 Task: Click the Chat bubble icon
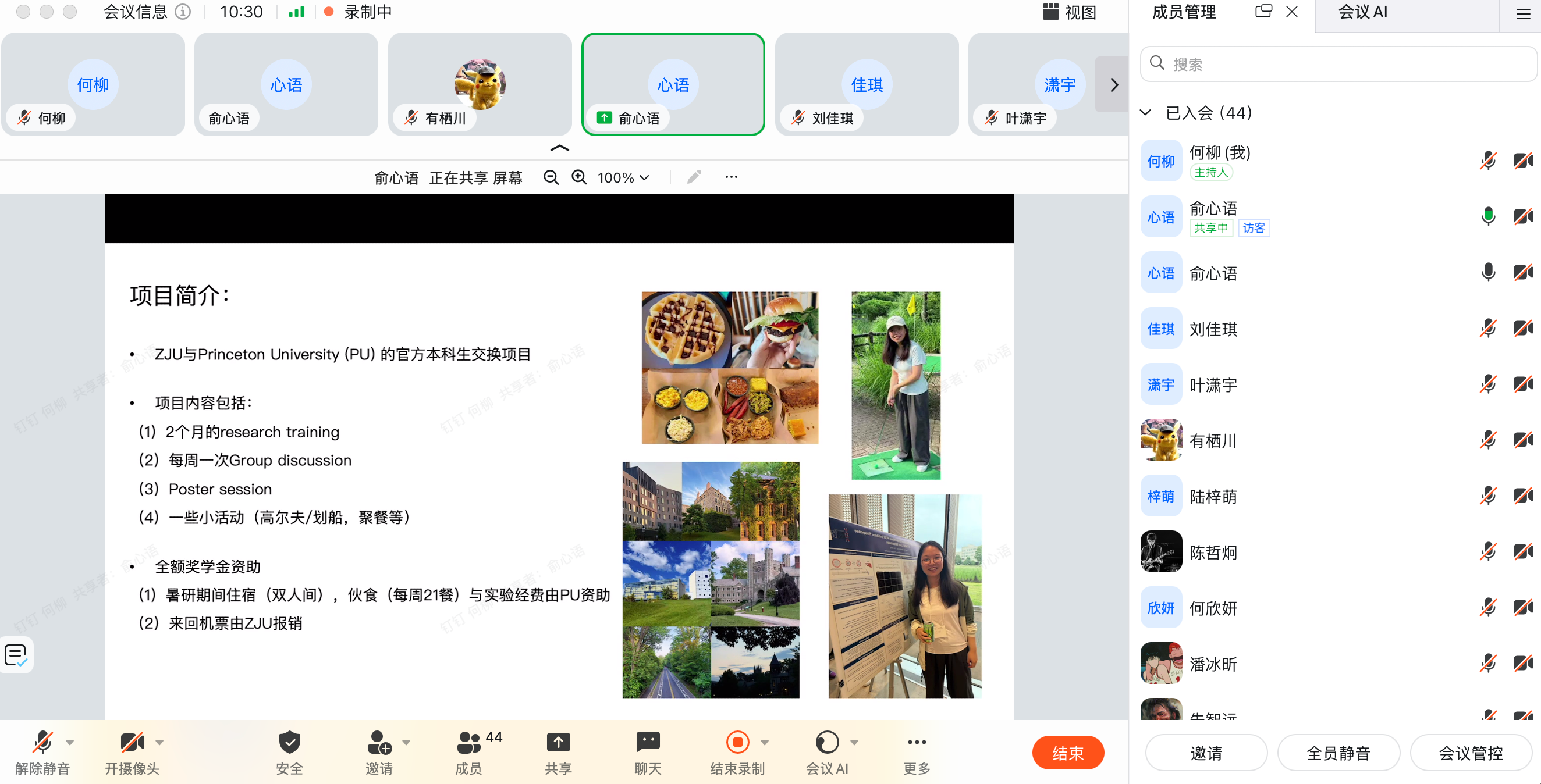pyautogui.click(x=647, y=742)
